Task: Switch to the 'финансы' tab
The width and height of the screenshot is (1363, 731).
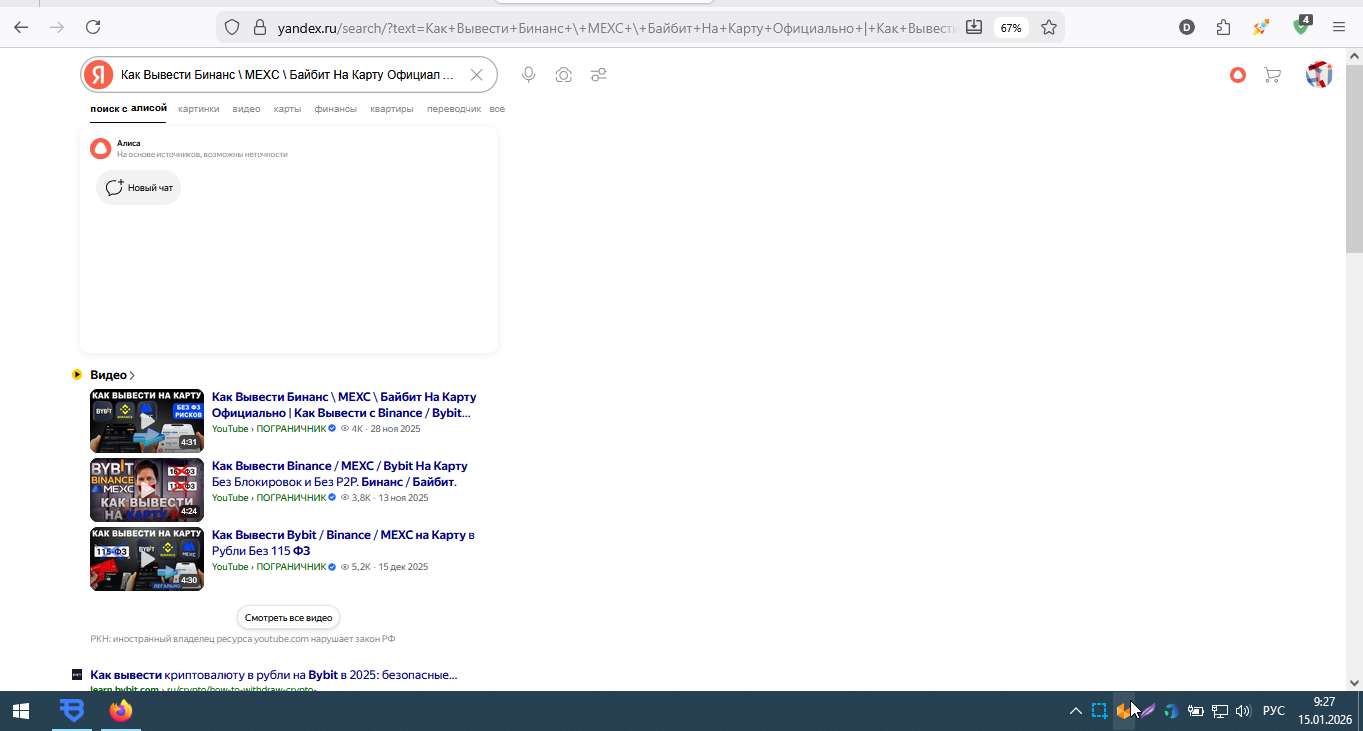Action: (x=335, y=109)
